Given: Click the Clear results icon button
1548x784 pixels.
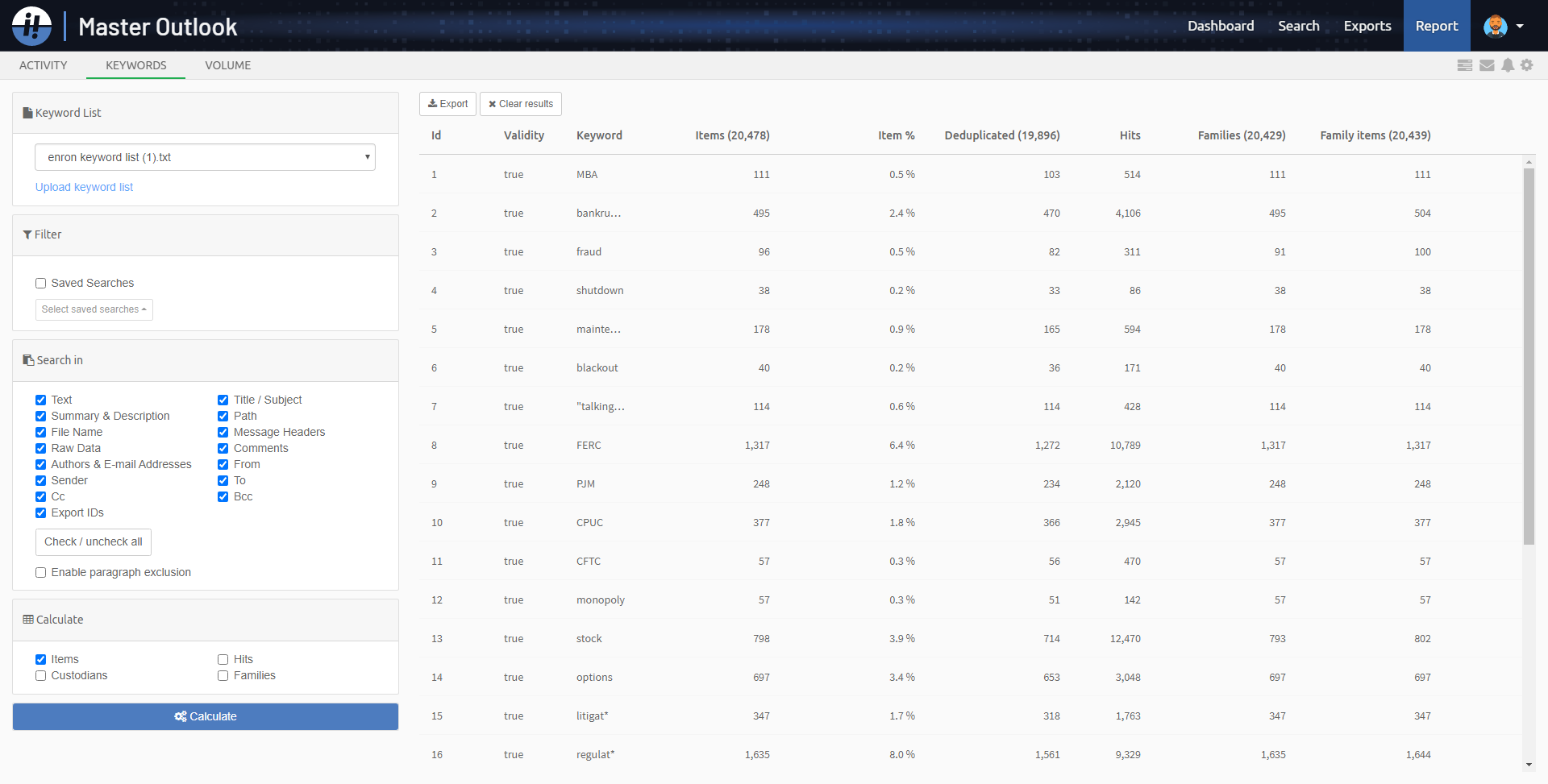Looking at the screenshot, I should [x=493, y=103].
